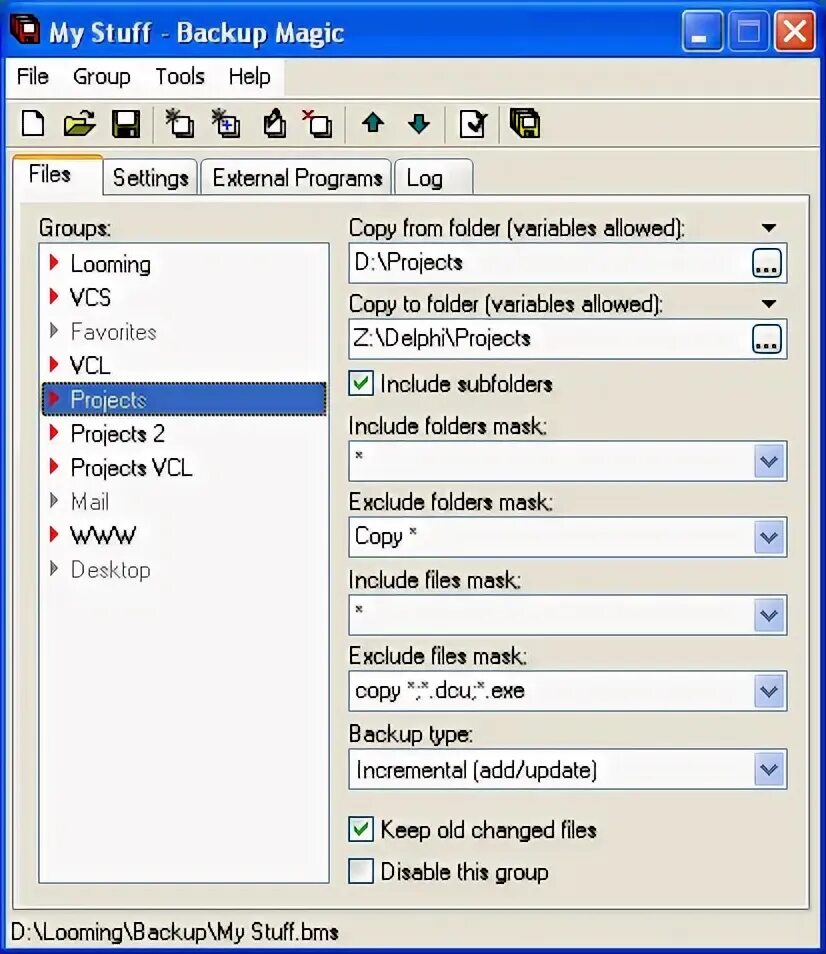
Task: Open variables arrow for Copy to folder
Action: [x=769, y=304]
